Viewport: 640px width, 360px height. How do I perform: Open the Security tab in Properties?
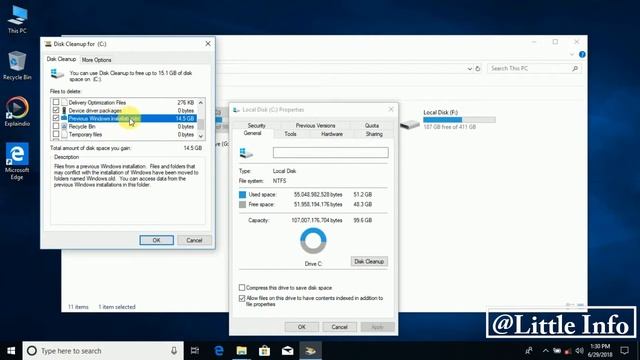pyautogui.click(x=256, y=125)
